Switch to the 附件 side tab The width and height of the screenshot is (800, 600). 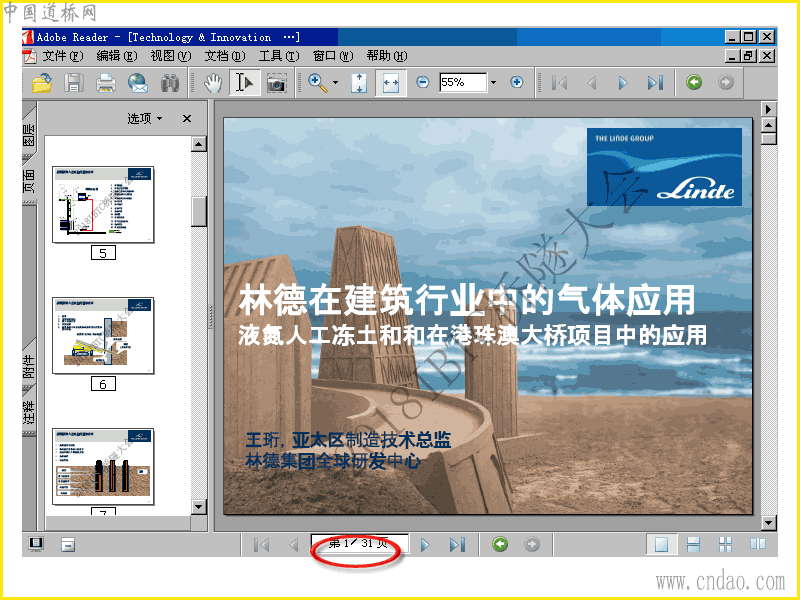click(x=29, y=366)
